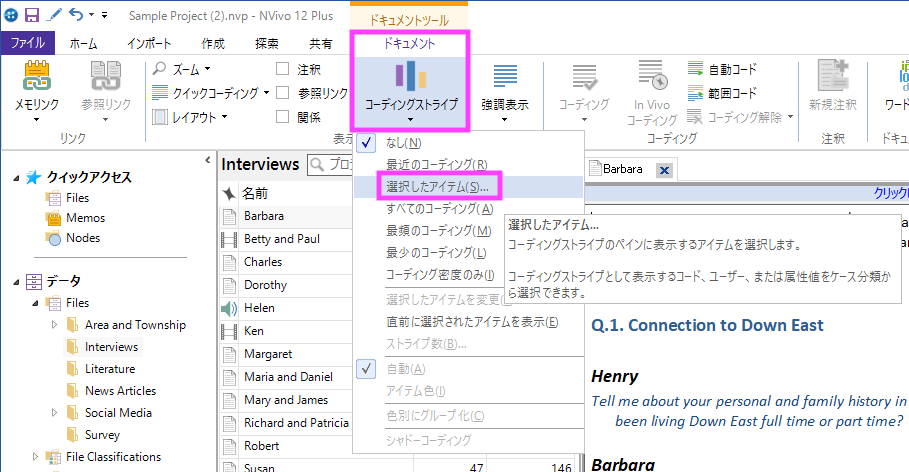The width and height of the screenshot is (909, 472).
Task: Click the undo arrow icon
Action: [x=76, y=15]
